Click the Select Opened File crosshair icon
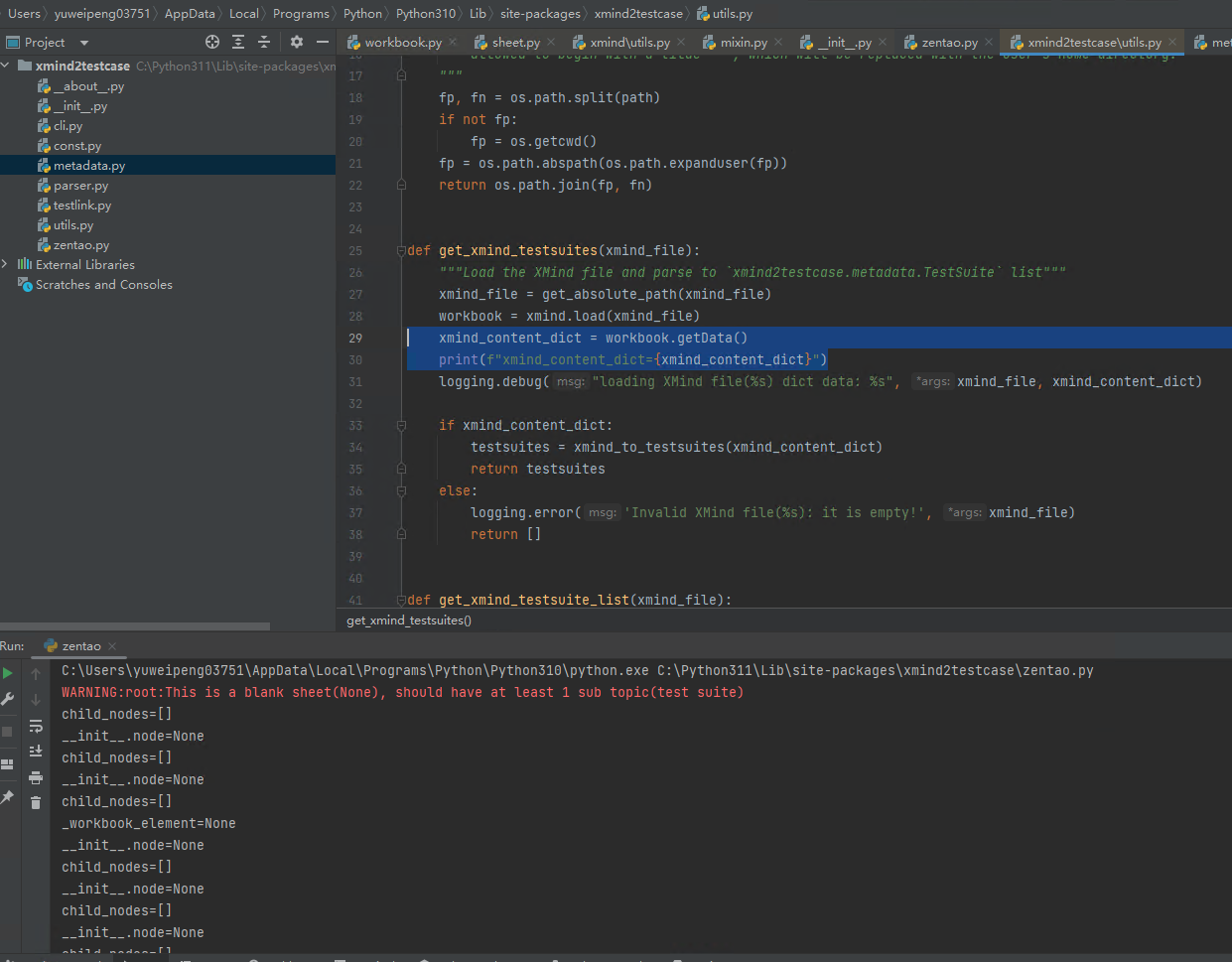 211,42
